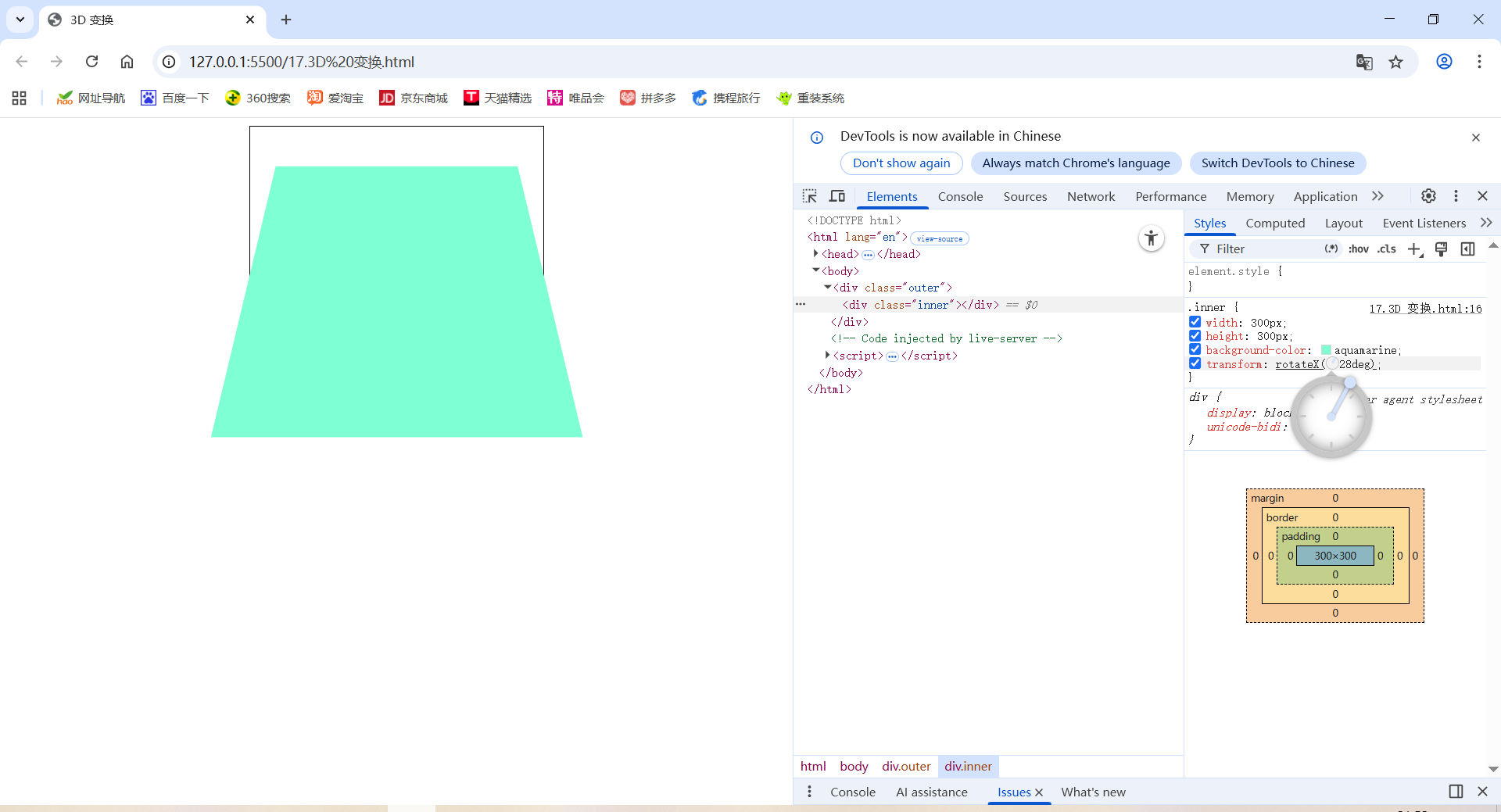Image resolution: width=1501 pixels, height=812 pixels.
Task: Collapse the body element node
Action: click(815, 270)
